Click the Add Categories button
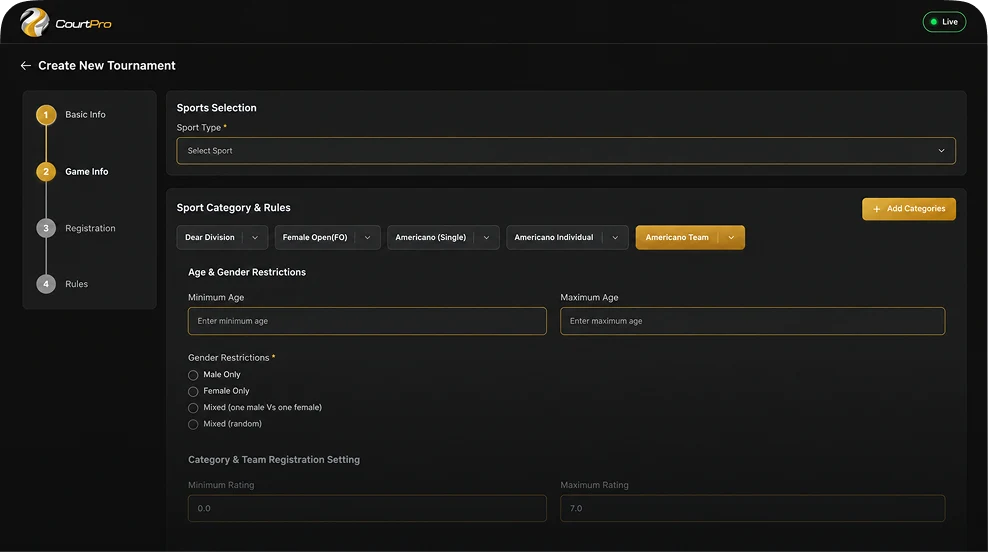 (x=909, y=209)
